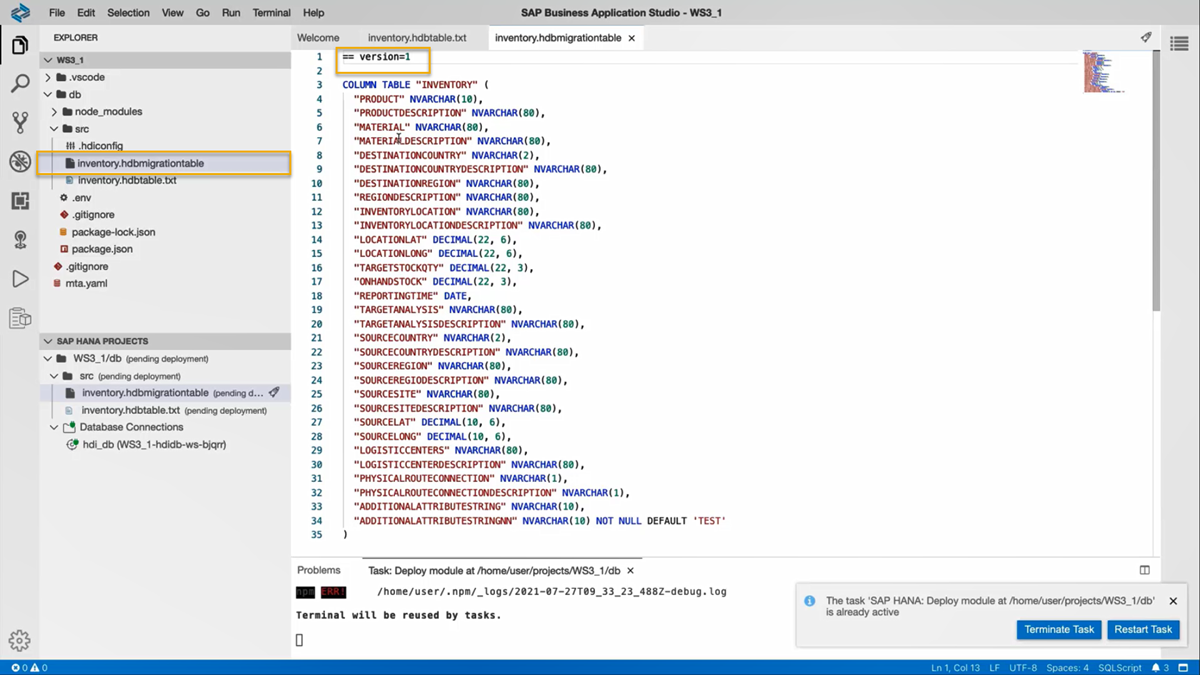Image resolution: width=1200 pixels, height=675 pixels.
Task: Open the Manage settings gear icon
Action: pyautogui.click(x=20, y=640)
